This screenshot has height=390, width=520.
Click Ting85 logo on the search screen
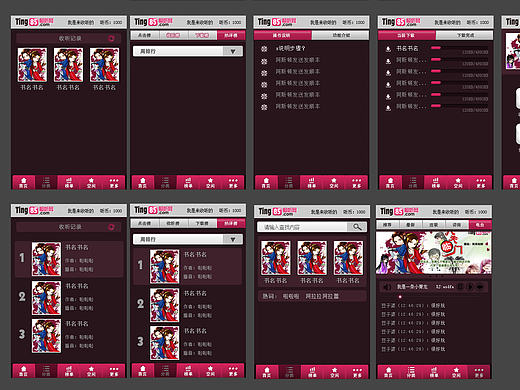point(277,212)
